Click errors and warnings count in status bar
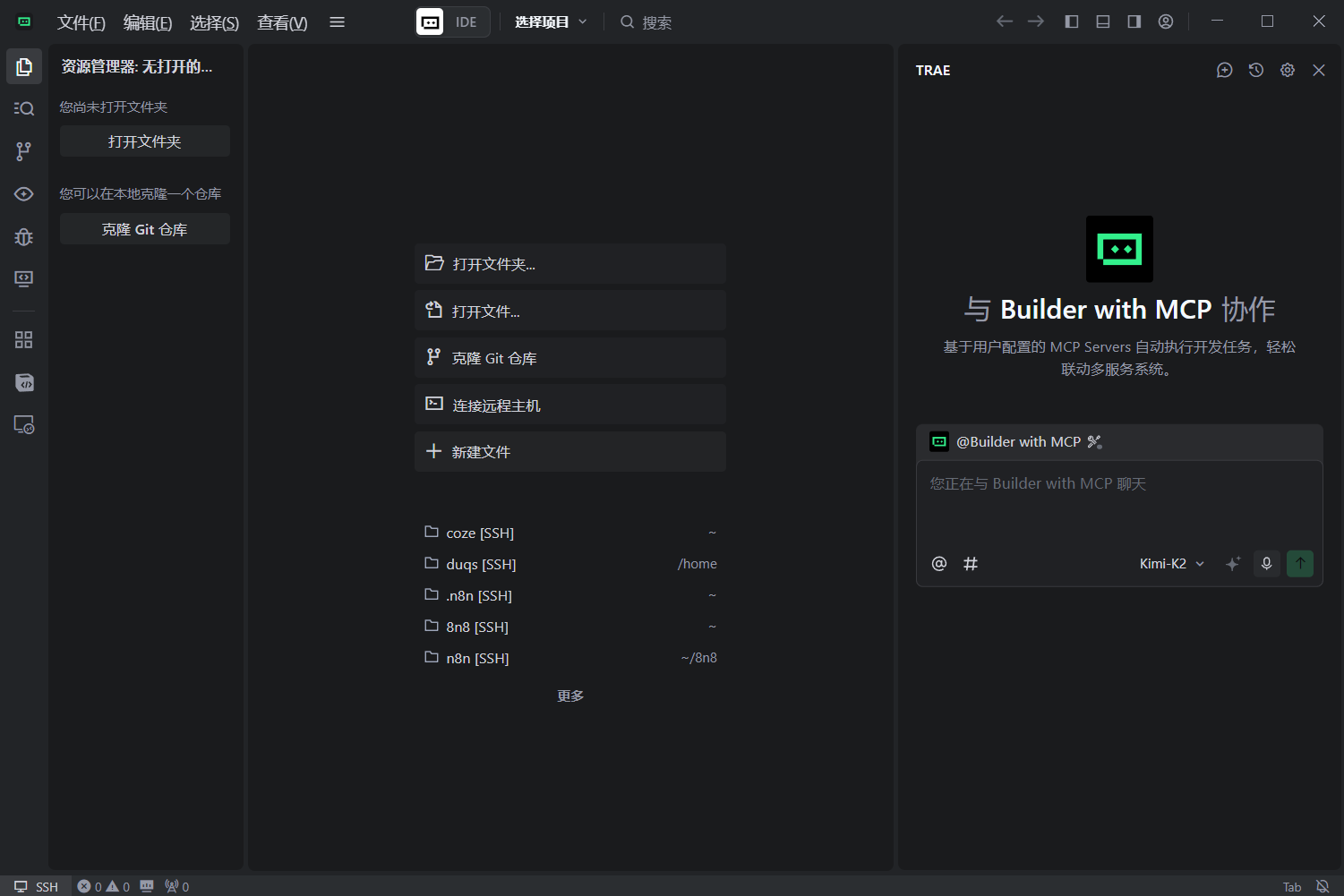Screen dimensions: 1344x896 103,886
